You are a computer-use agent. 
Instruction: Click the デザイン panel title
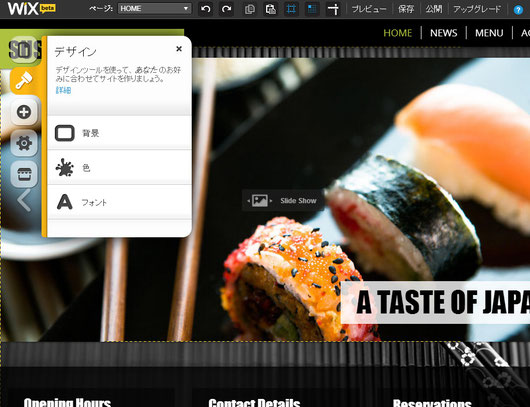pyautogui.click(x=75, y=52)
